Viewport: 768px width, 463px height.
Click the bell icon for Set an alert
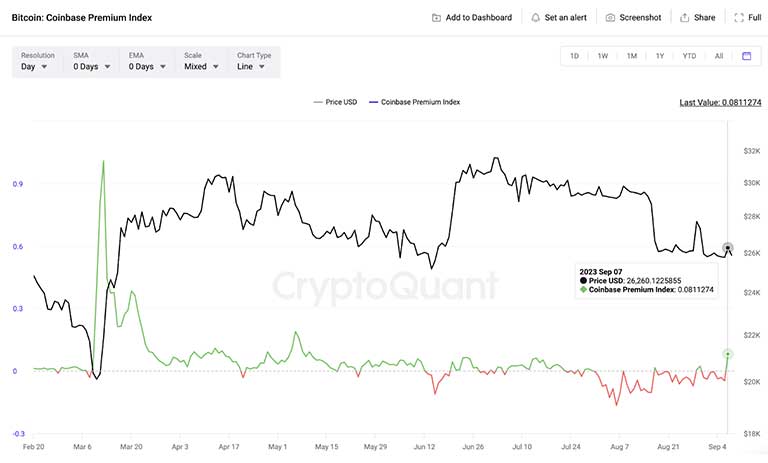(x=535, y=18)
